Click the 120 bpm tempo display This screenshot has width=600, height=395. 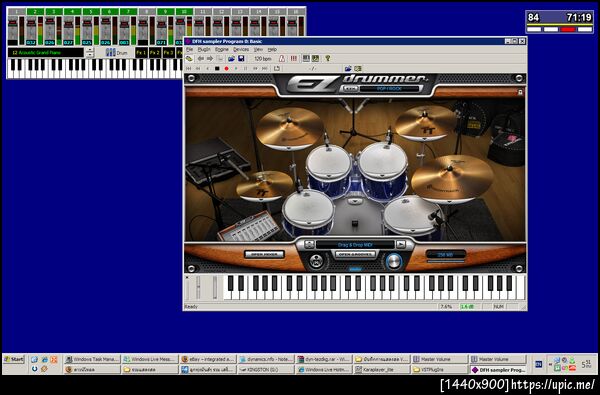(x=263, y=59)
